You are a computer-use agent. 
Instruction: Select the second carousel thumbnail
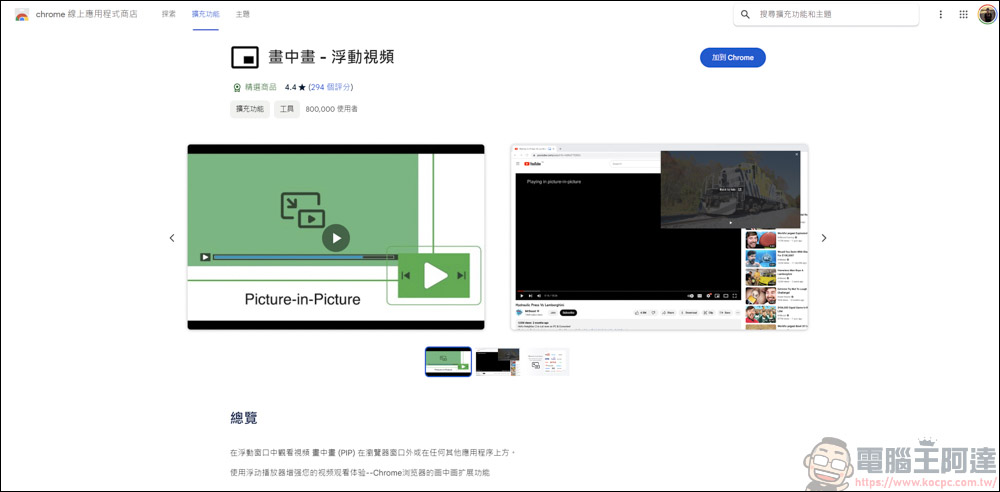pyautogui.click(x=497, y=362)
